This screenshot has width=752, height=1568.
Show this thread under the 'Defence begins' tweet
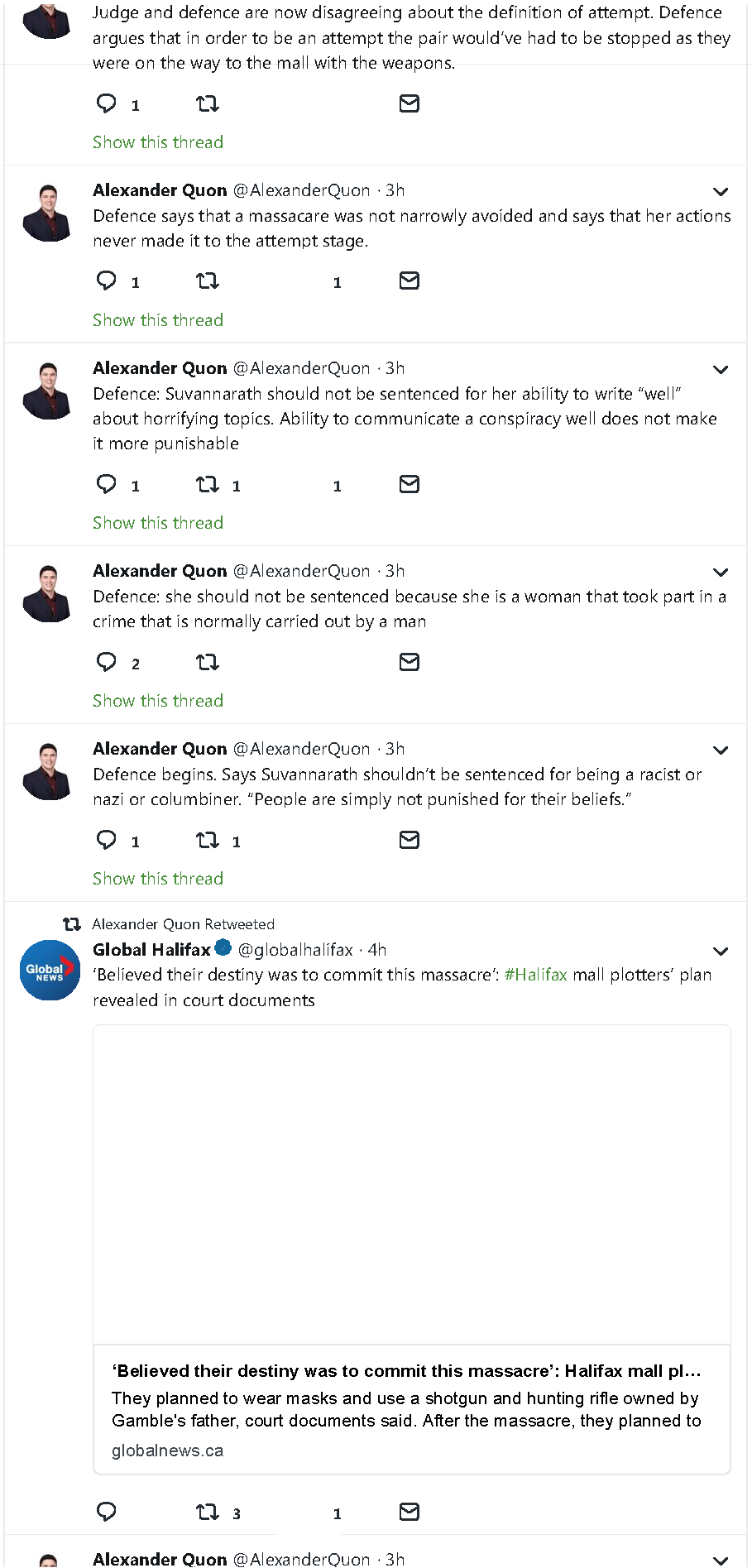pyautogui.click(x=158, y=879)
